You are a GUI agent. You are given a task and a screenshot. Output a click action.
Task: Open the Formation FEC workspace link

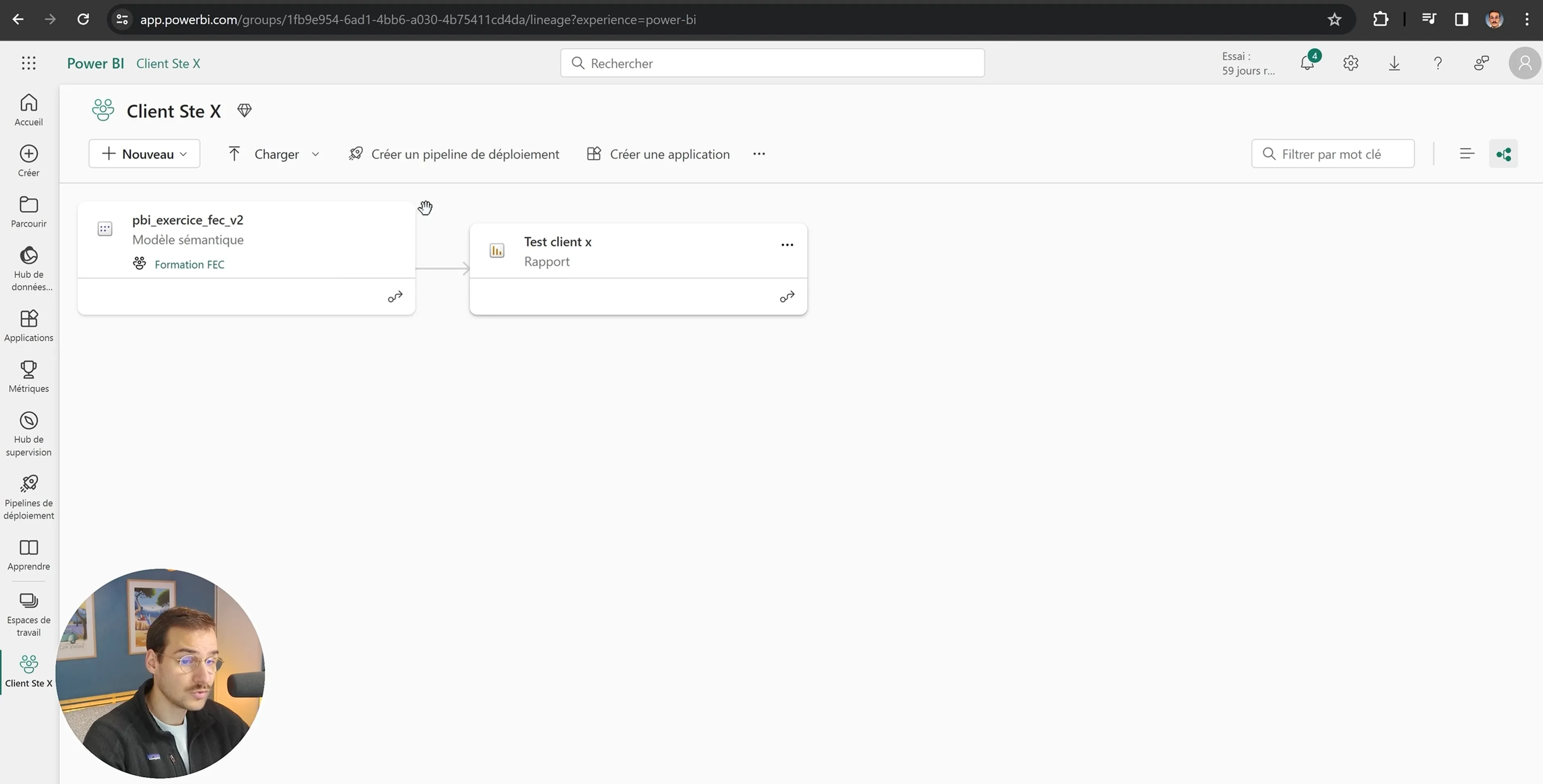[189, 264]
